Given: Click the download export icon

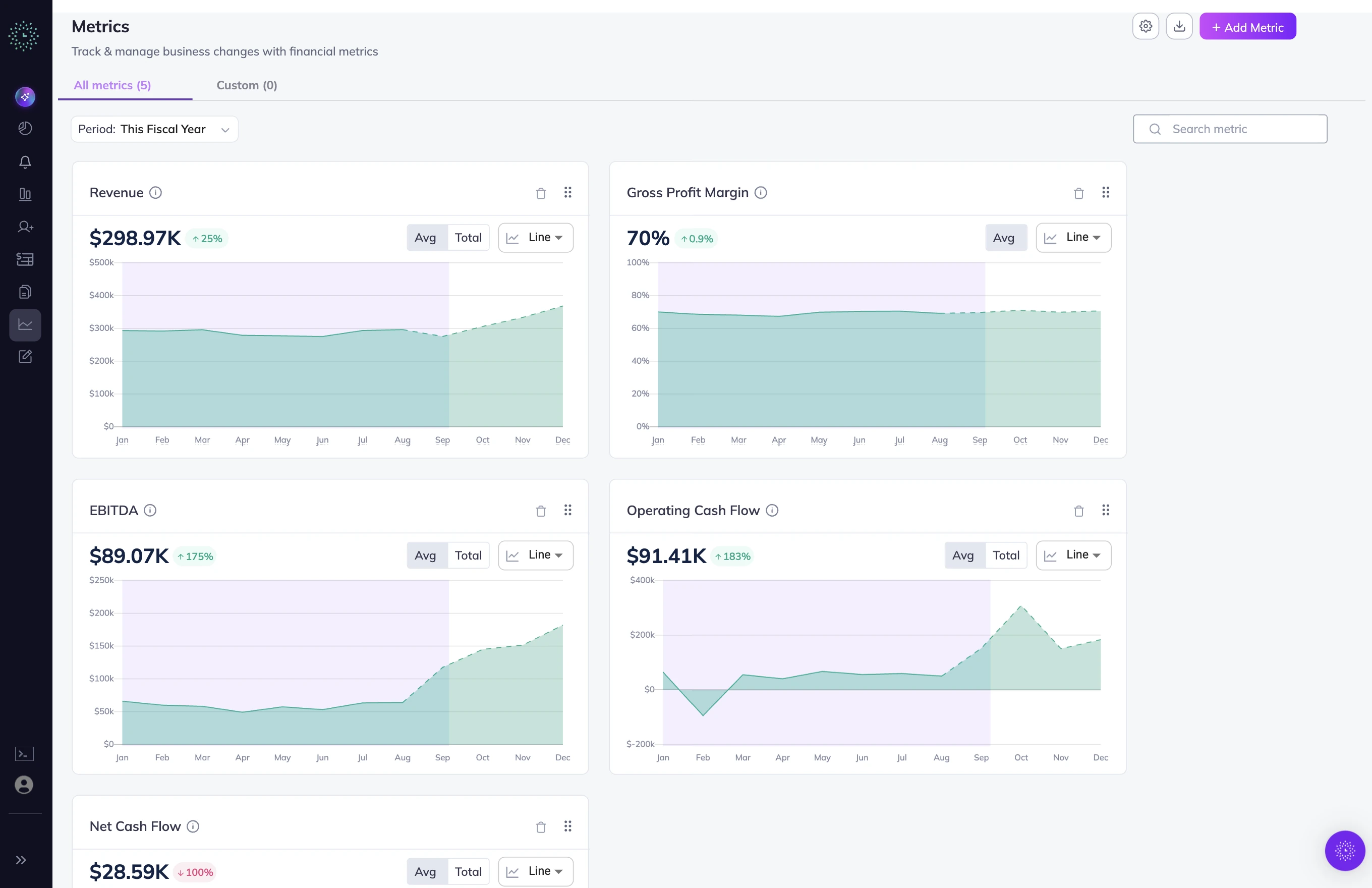Looking at the screenshot, I should (1179, 27).
